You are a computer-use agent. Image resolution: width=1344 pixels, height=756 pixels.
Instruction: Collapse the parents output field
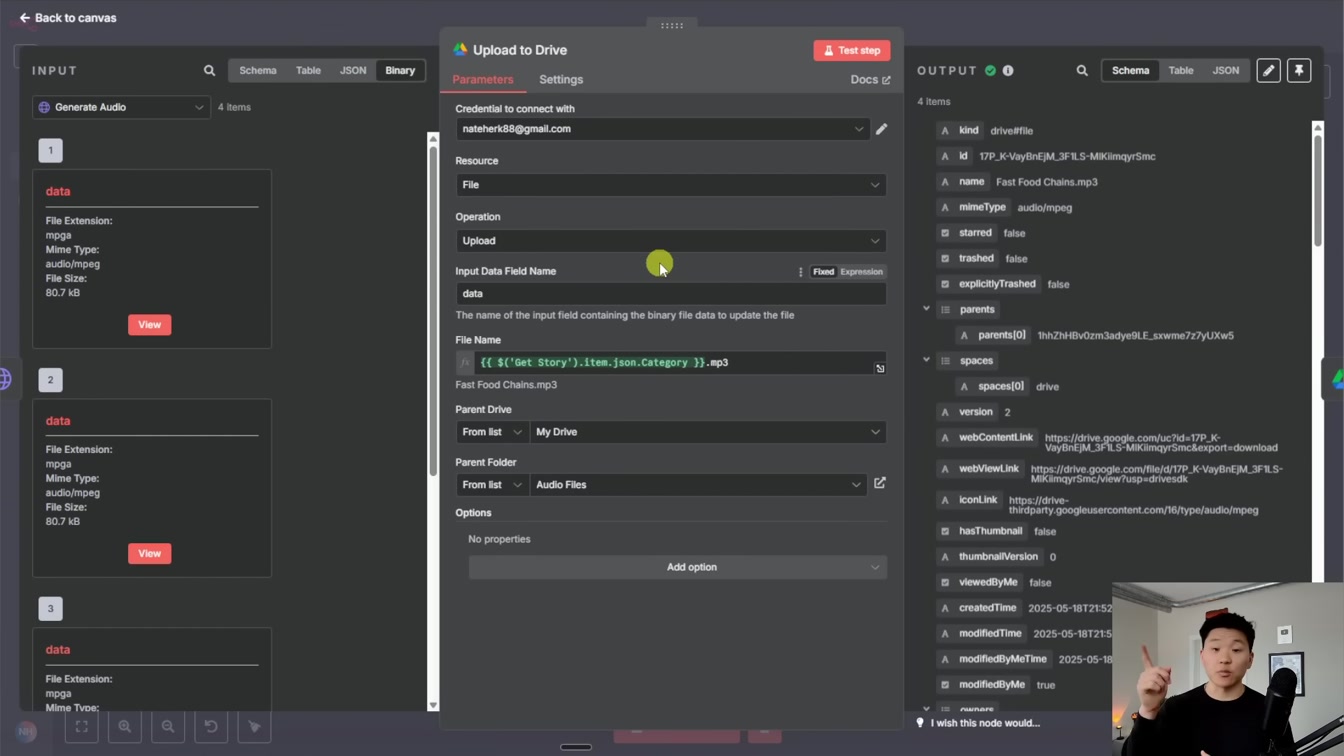click(x=926, y=309)
